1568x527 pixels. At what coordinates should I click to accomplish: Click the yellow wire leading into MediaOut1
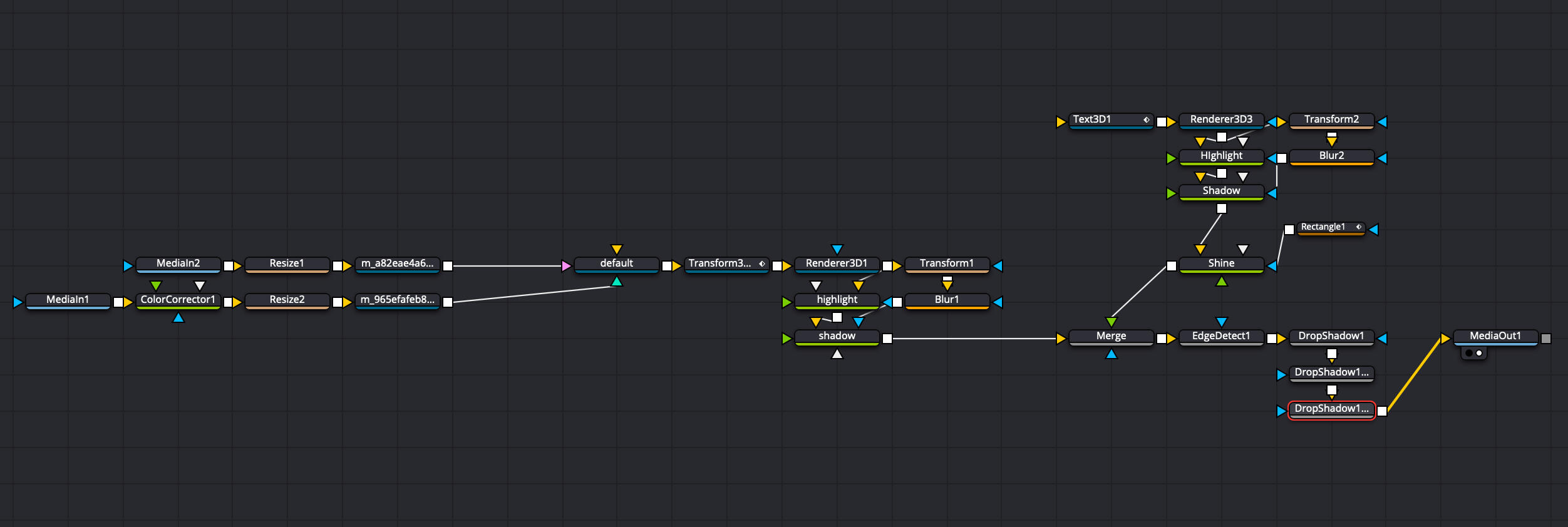[1414, 374]
